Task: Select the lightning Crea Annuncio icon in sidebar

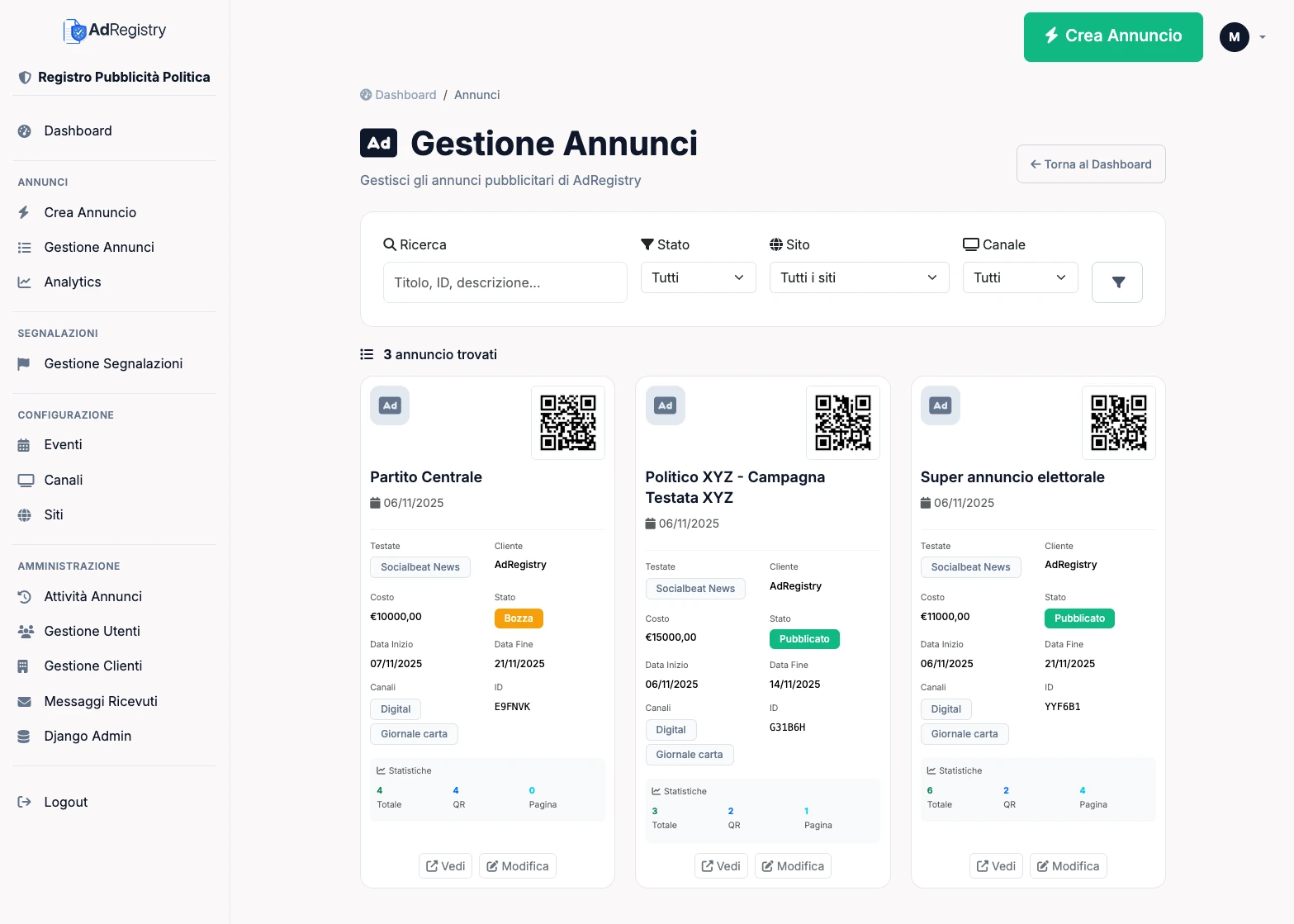Action: tap(25, 212)
